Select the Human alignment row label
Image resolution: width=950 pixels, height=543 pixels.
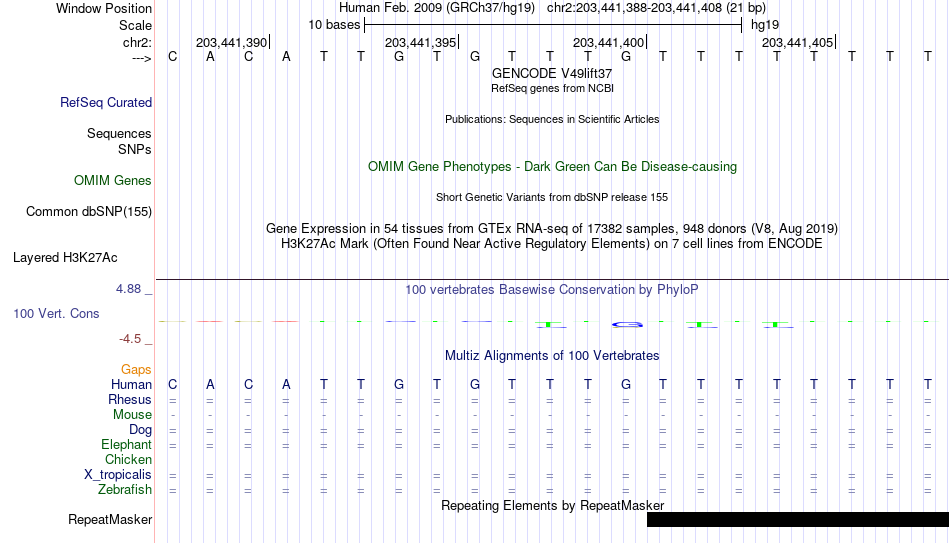point(131,384)
